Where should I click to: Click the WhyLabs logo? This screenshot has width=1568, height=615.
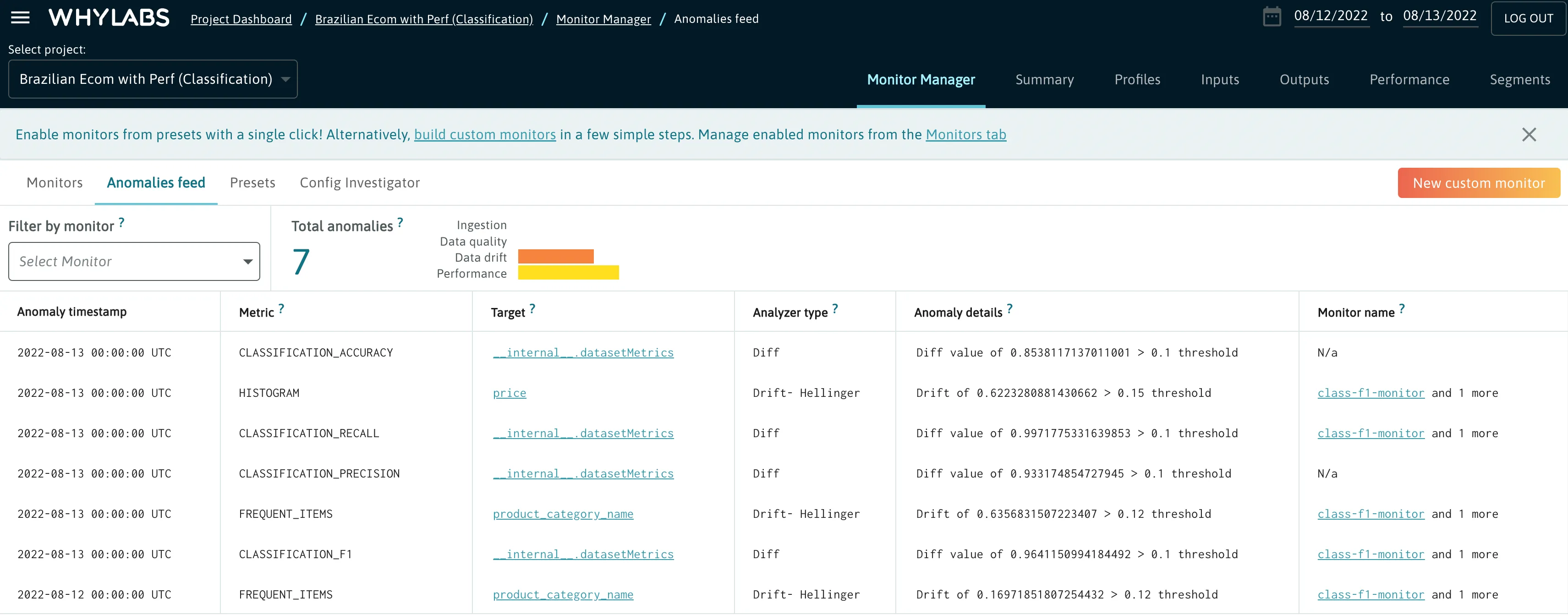coord(109,18)
